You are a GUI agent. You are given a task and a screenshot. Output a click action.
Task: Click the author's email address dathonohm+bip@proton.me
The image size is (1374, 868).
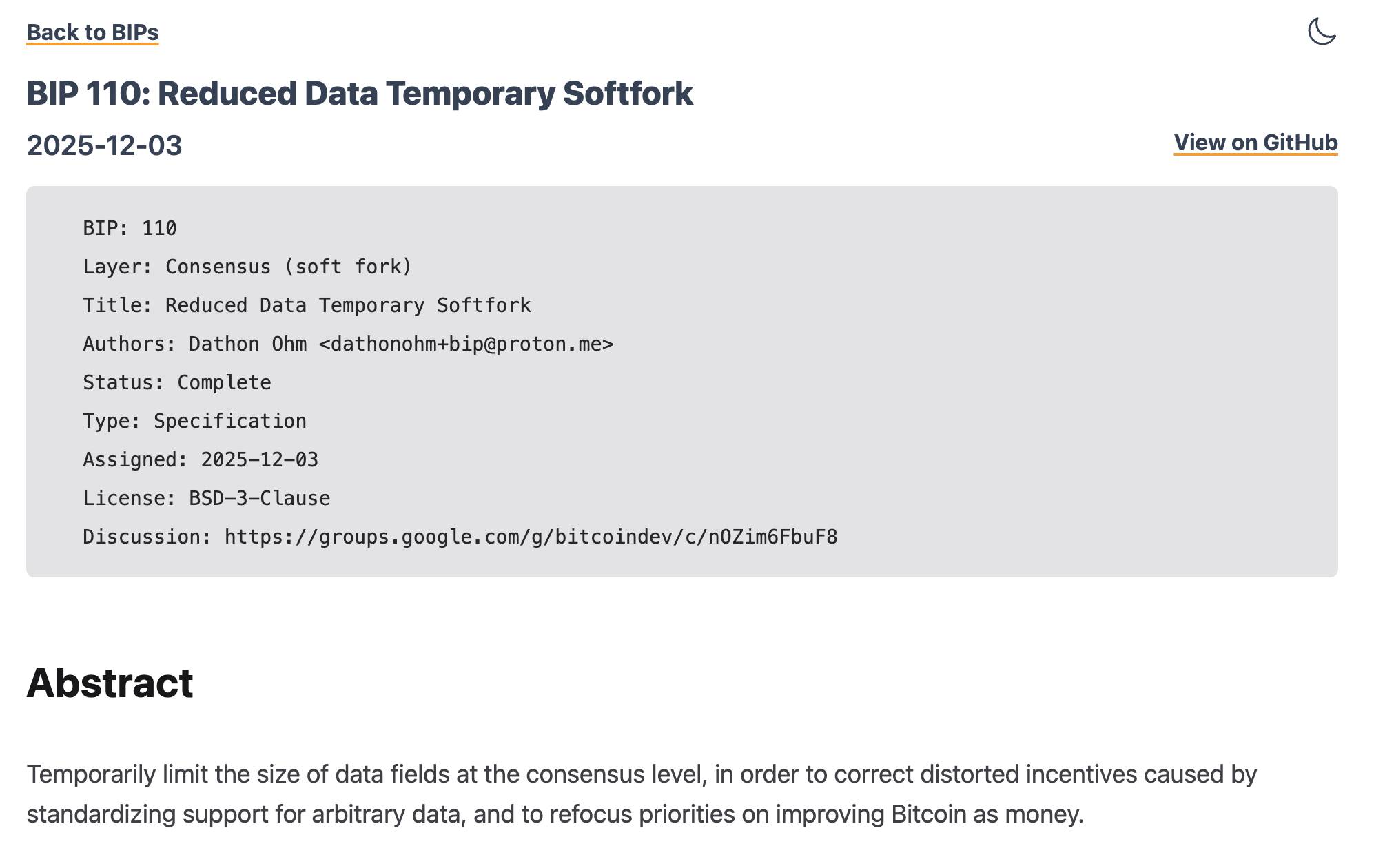[466, 344]
